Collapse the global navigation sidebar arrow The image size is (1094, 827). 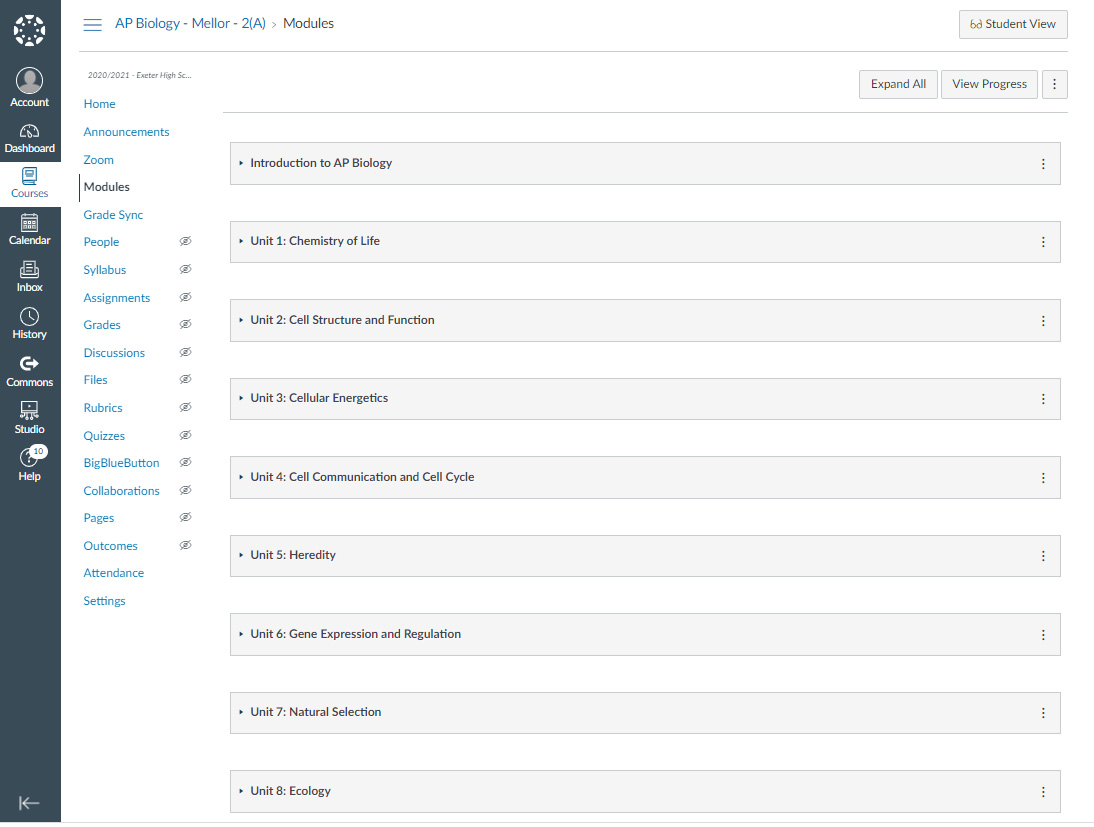pos(29,802)
